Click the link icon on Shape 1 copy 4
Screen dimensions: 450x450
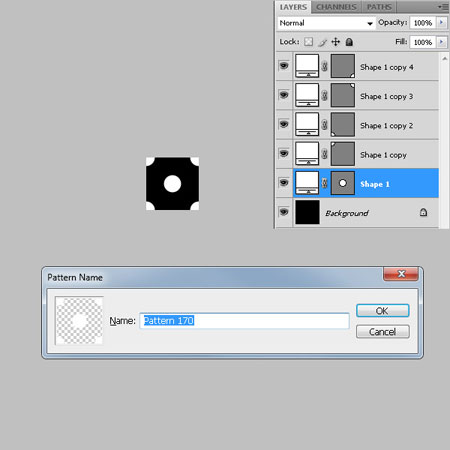[324, 66]
